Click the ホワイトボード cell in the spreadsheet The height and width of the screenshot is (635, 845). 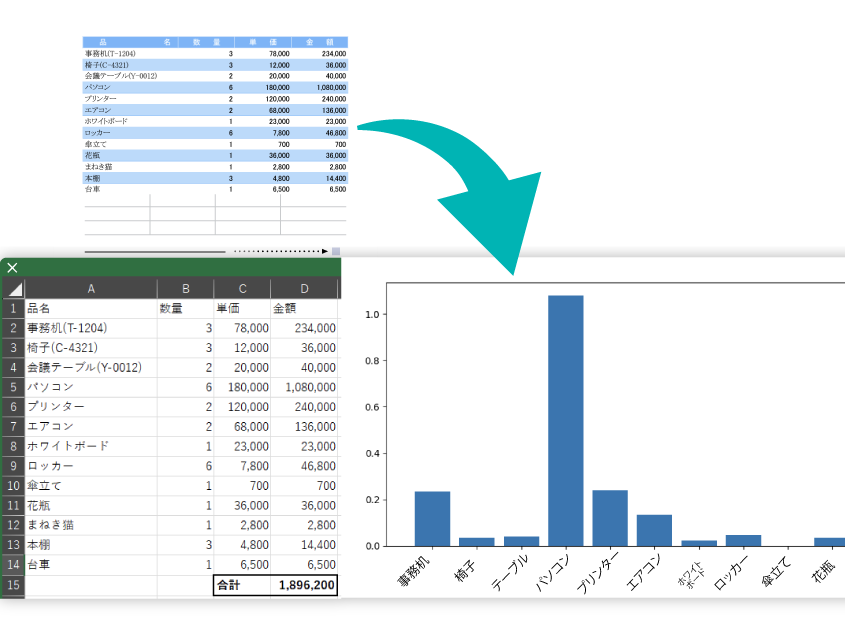(91, 446)
